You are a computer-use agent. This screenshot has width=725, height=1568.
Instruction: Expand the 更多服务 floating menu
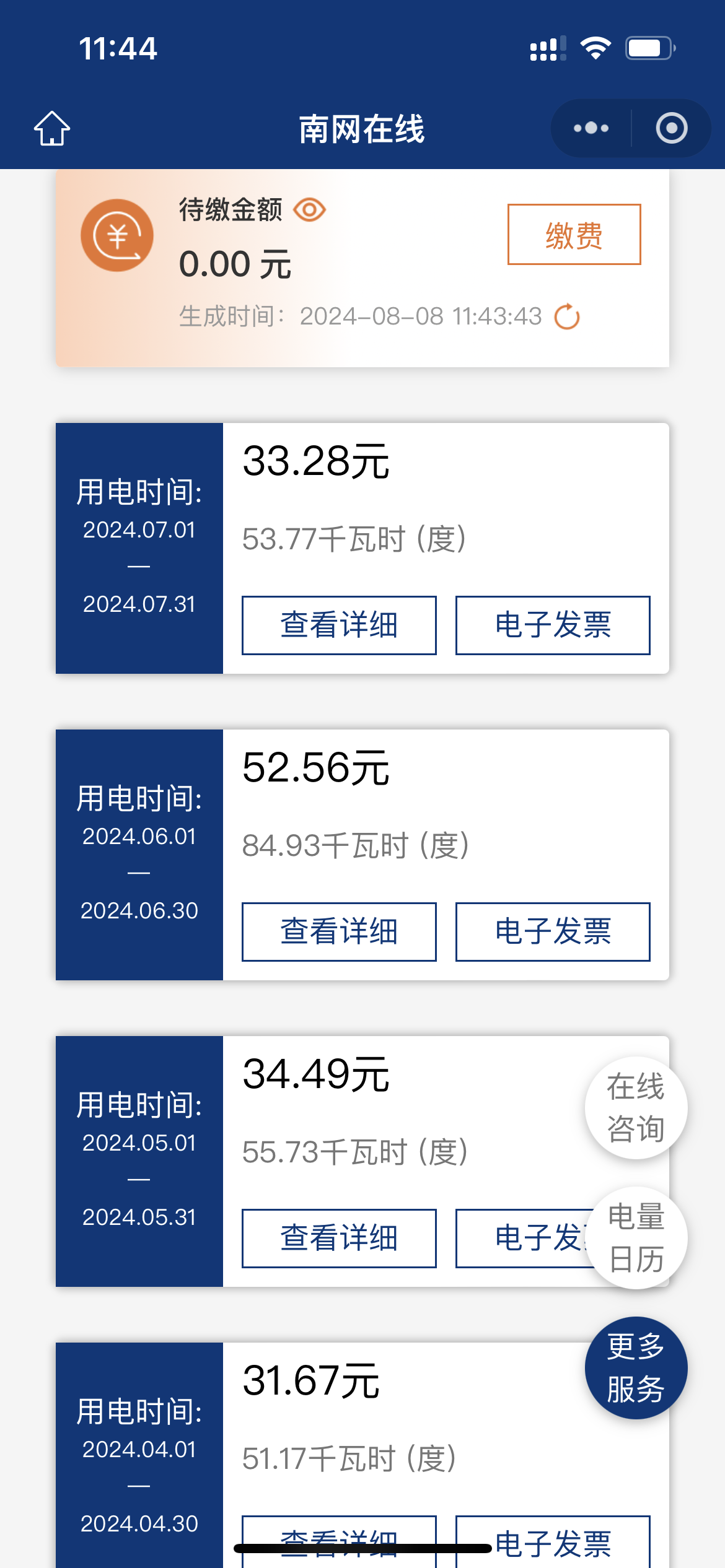pyautogui.click(x=636, y=1367)
